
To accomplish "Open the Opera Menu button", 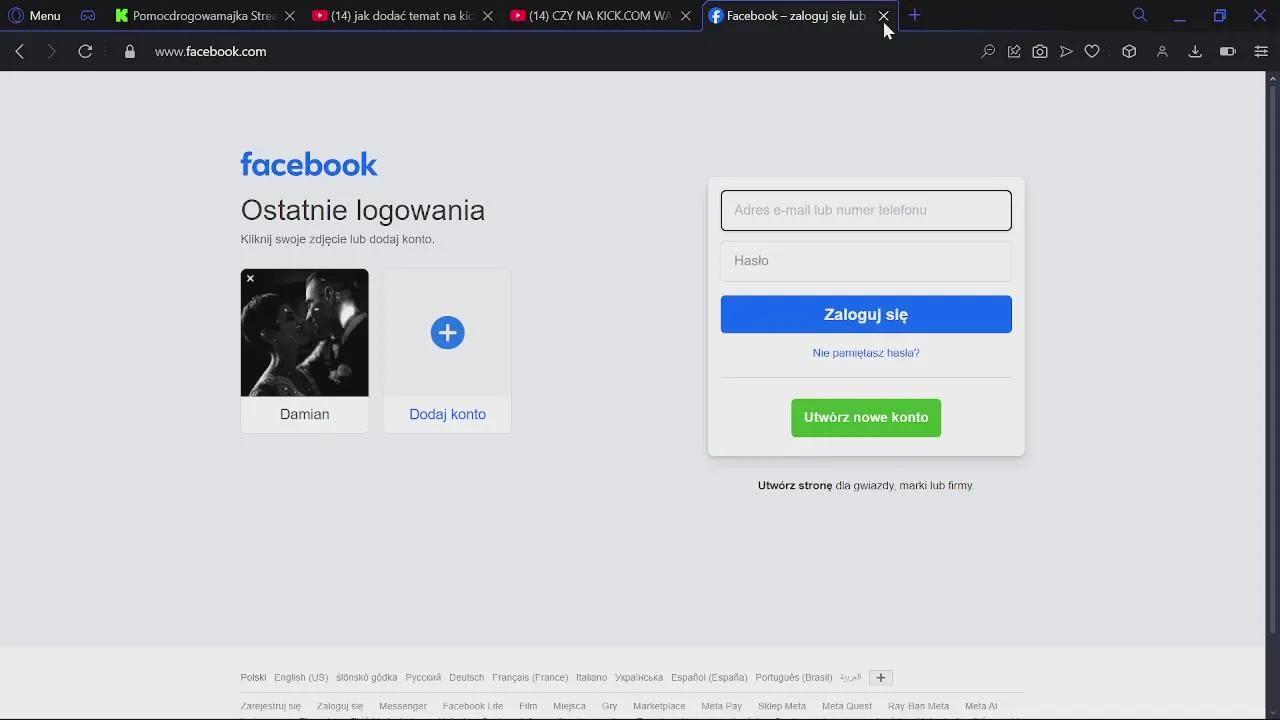I will (35, 16).
